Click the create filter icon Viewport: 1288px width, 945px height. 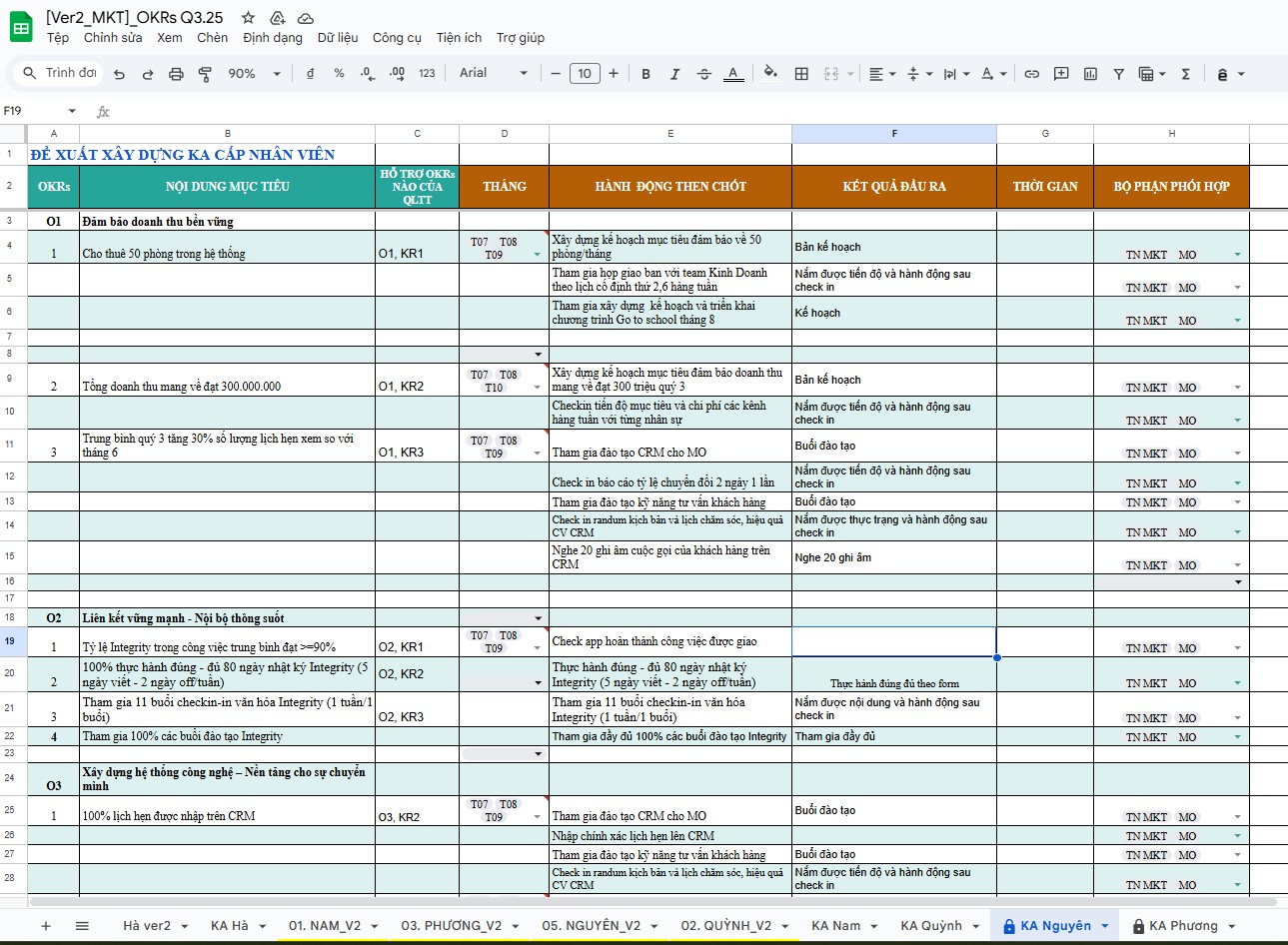tap(1118, 74)
